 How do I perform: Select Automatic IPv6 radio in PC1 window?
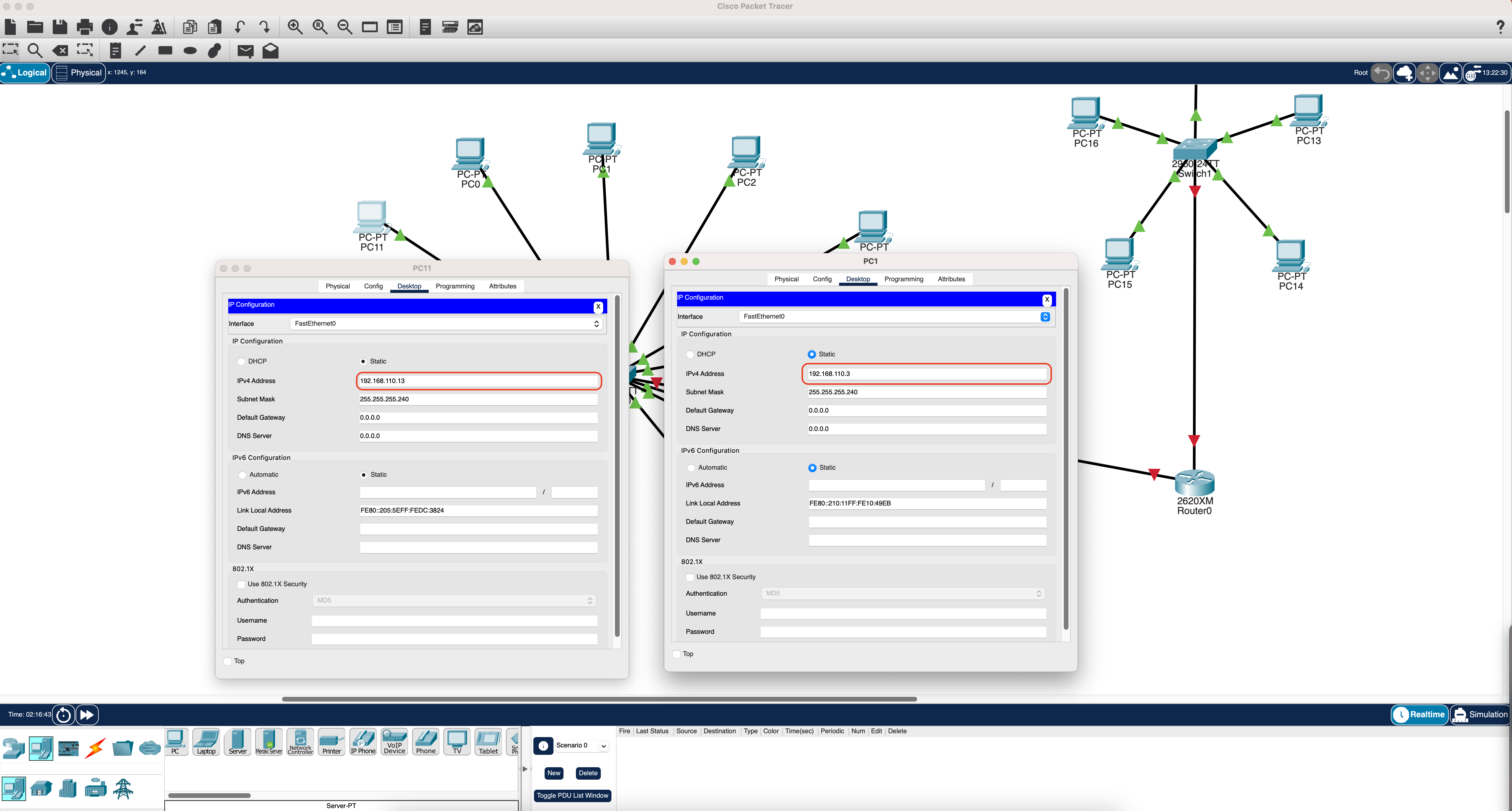pyautogui.click(x=692, y=467)
